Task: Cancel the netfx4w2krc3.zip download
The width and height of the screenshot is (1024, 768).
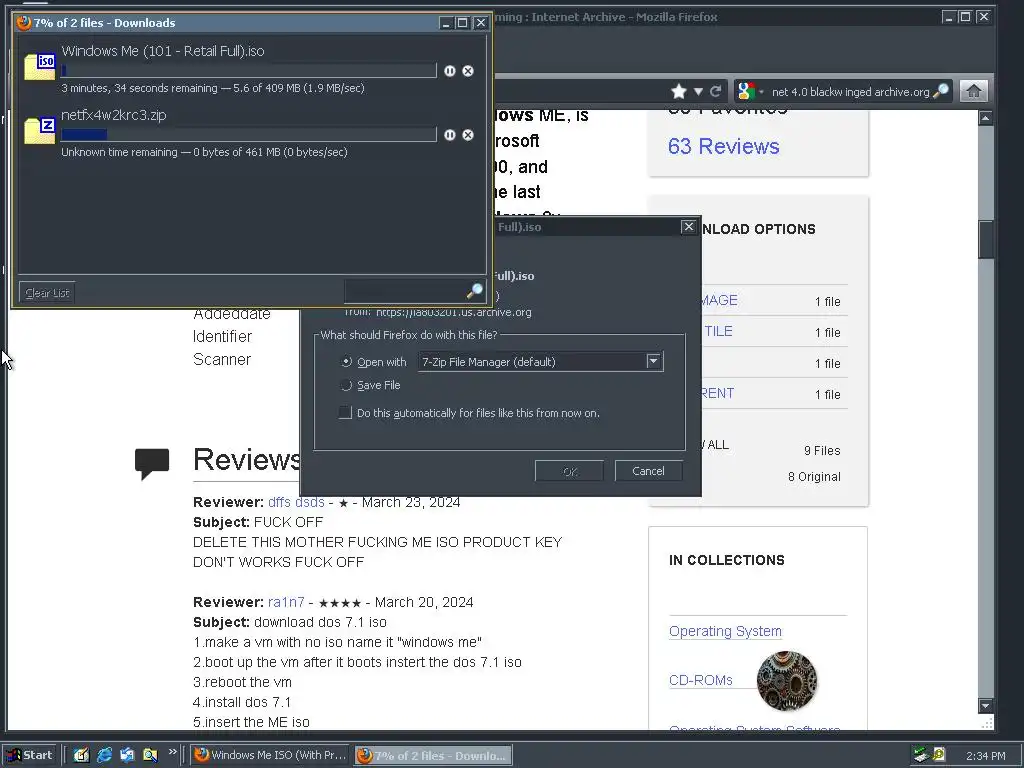Action: (468, 135)
